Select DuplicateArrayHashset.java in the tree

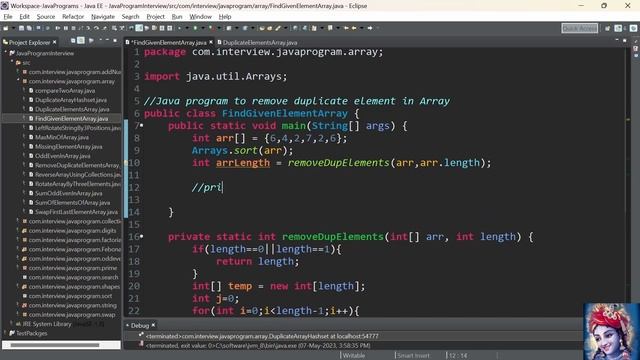tap(71, 100)
